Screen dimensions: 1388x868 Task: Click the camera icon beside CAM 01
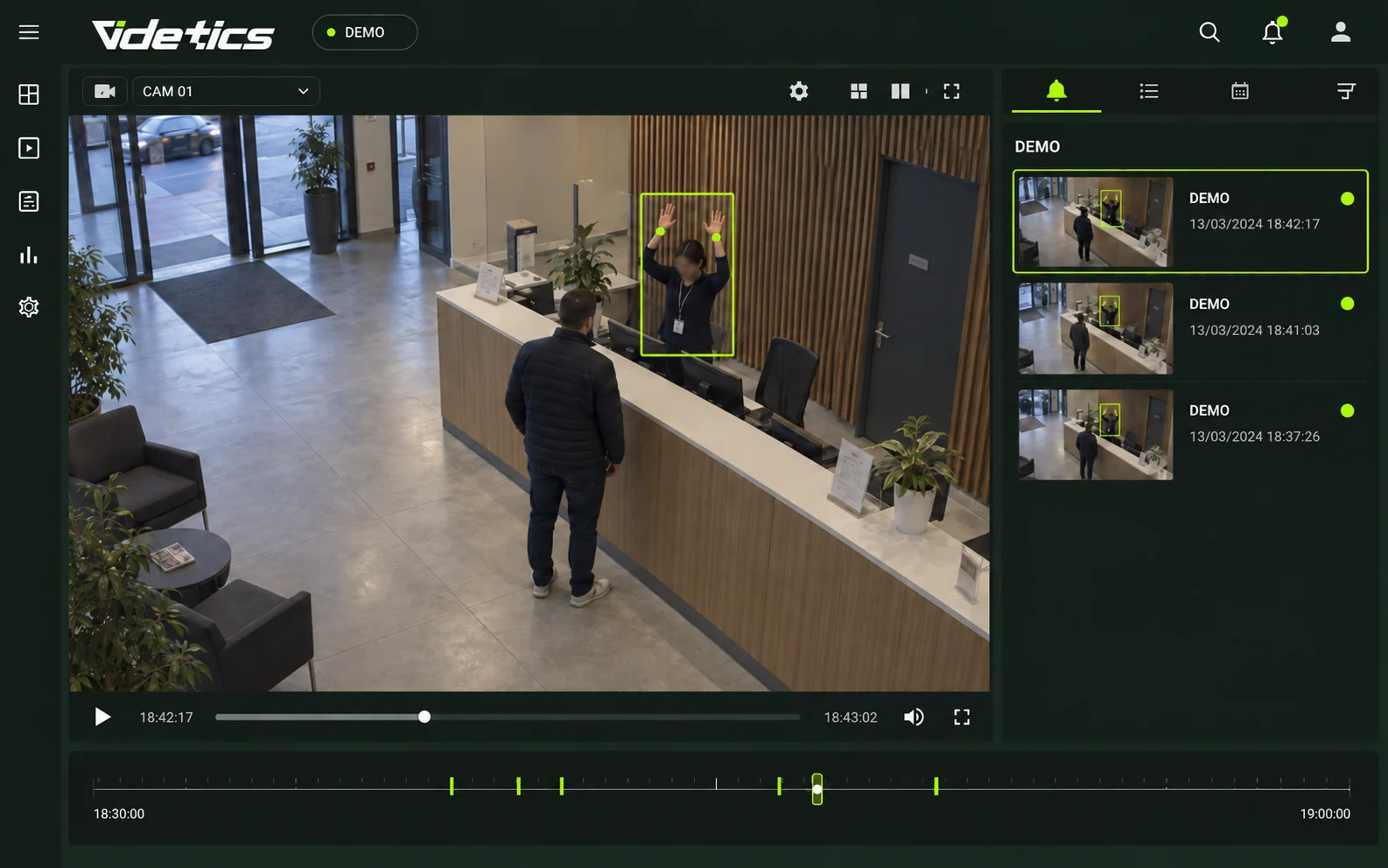click(x=105, y=91)
